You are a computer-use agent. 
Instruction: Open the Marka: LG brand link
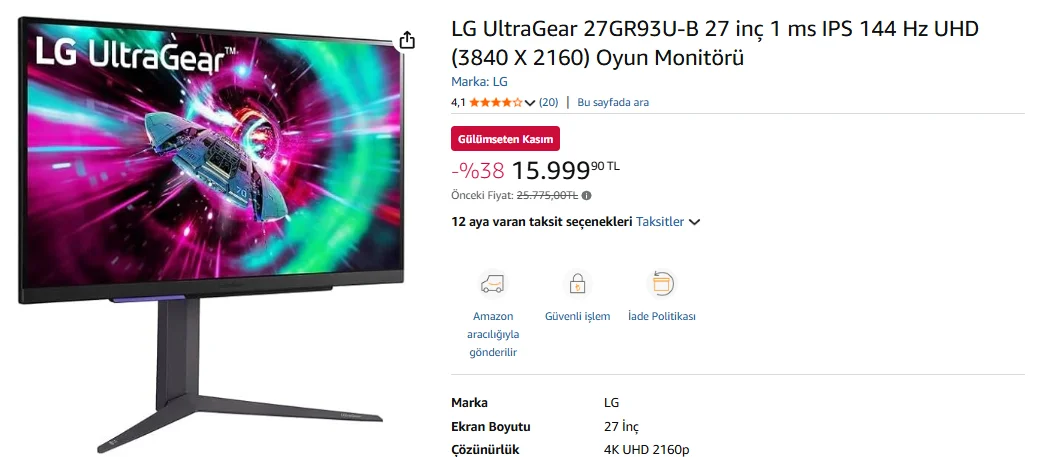479,82
